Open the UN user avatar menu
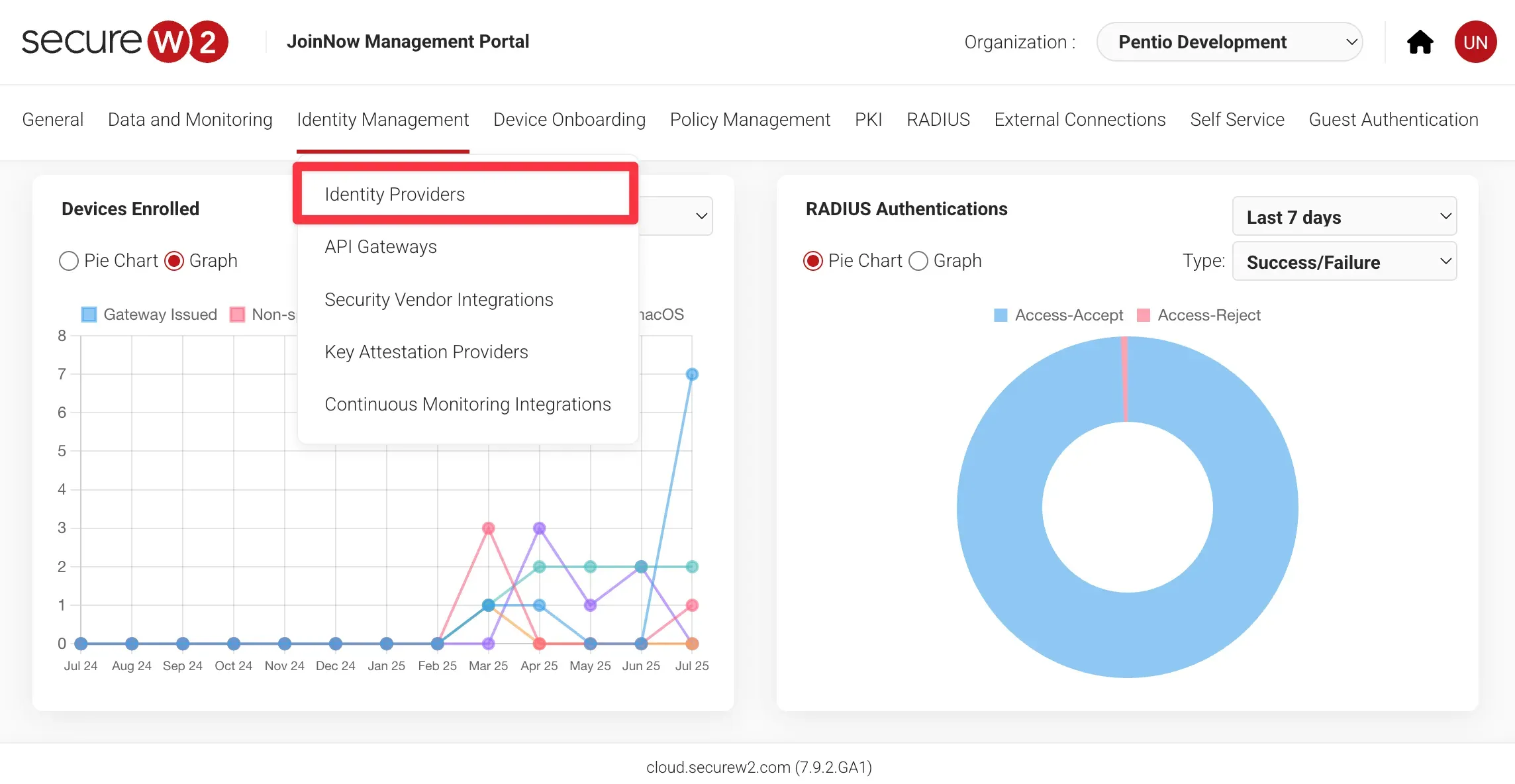 point(1475,42)
